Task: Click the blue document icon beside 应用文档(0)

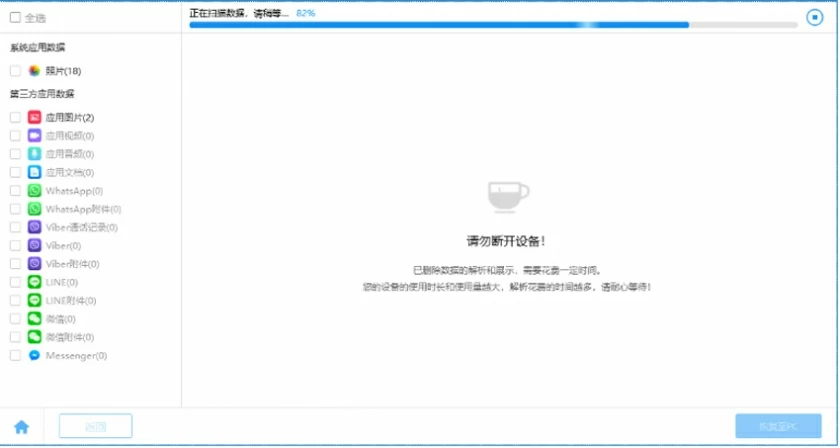Action: pos(34,172)
